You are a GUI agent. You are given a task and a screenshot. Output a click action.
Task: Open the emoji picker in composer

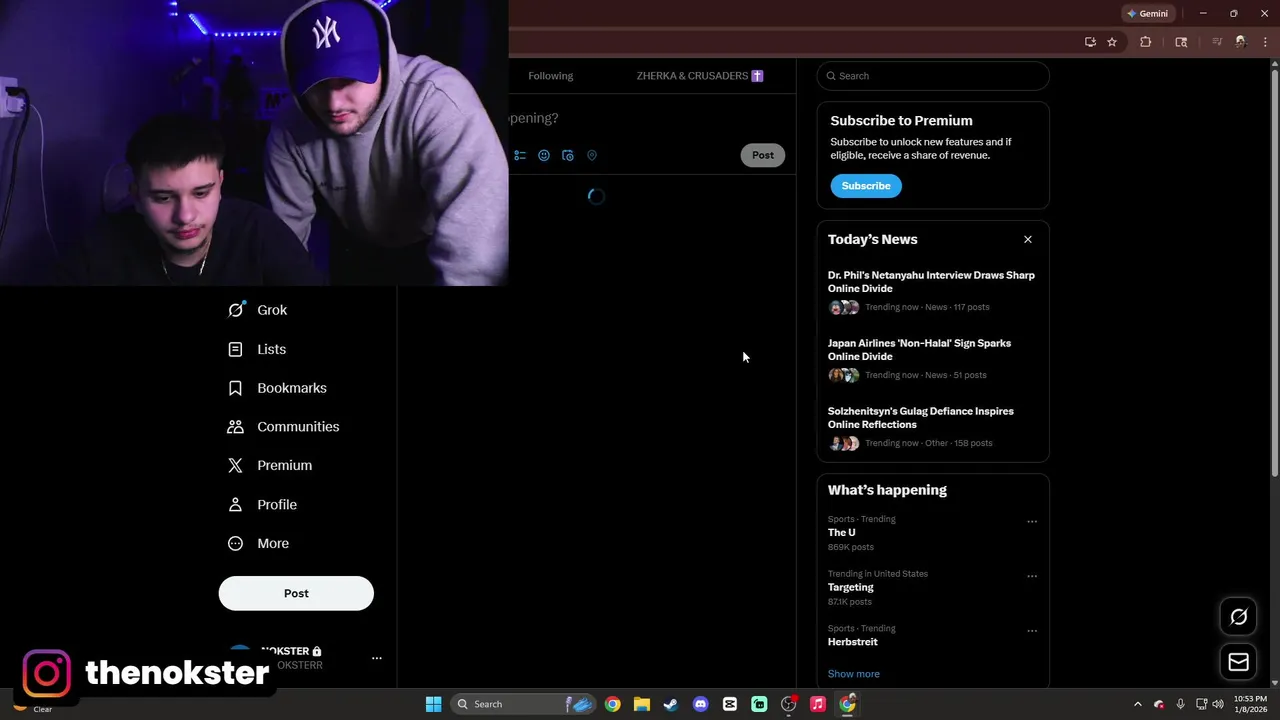pyautogui.click(x=544, y=155)
